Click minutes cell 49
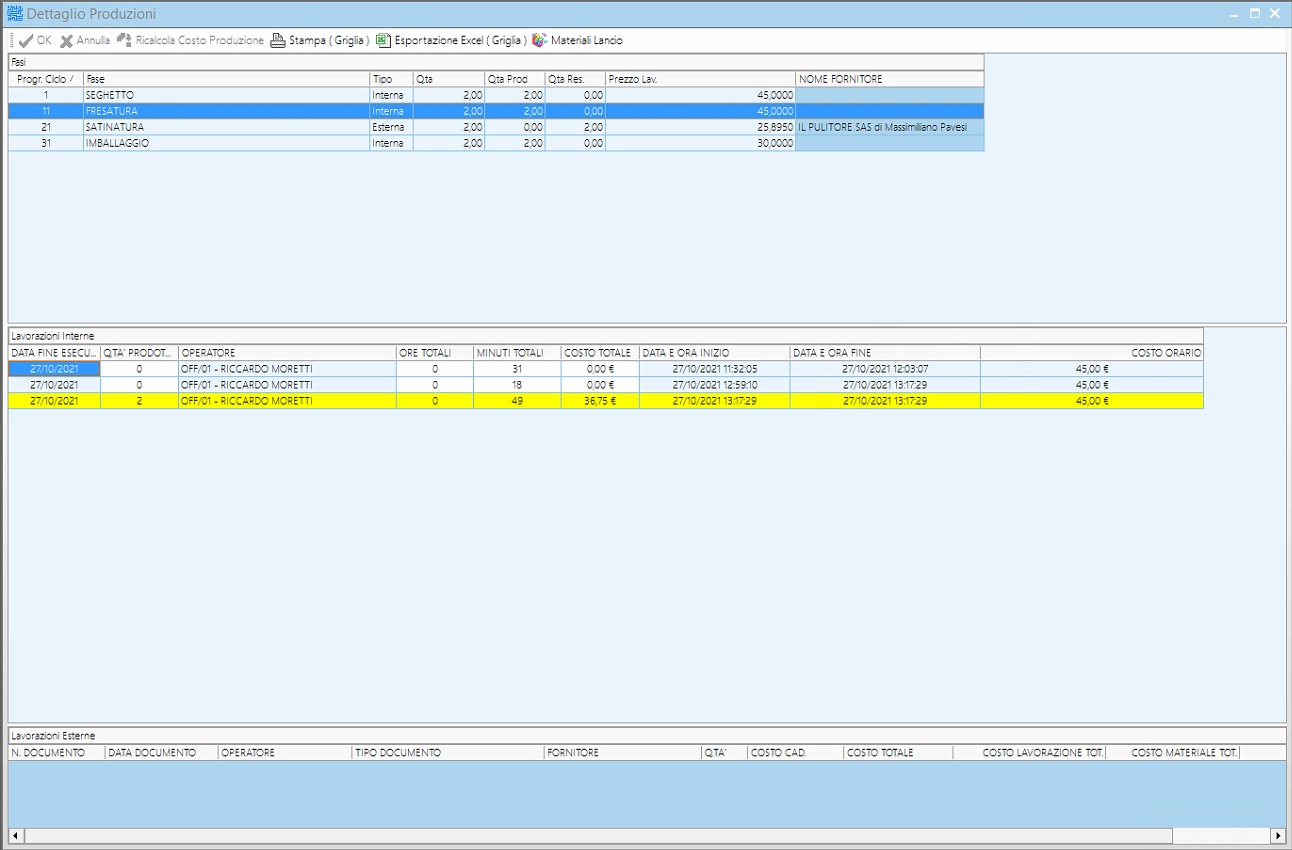Viewport: 1292px width, 850px height. pyautogui.click(x=517, y=401)
